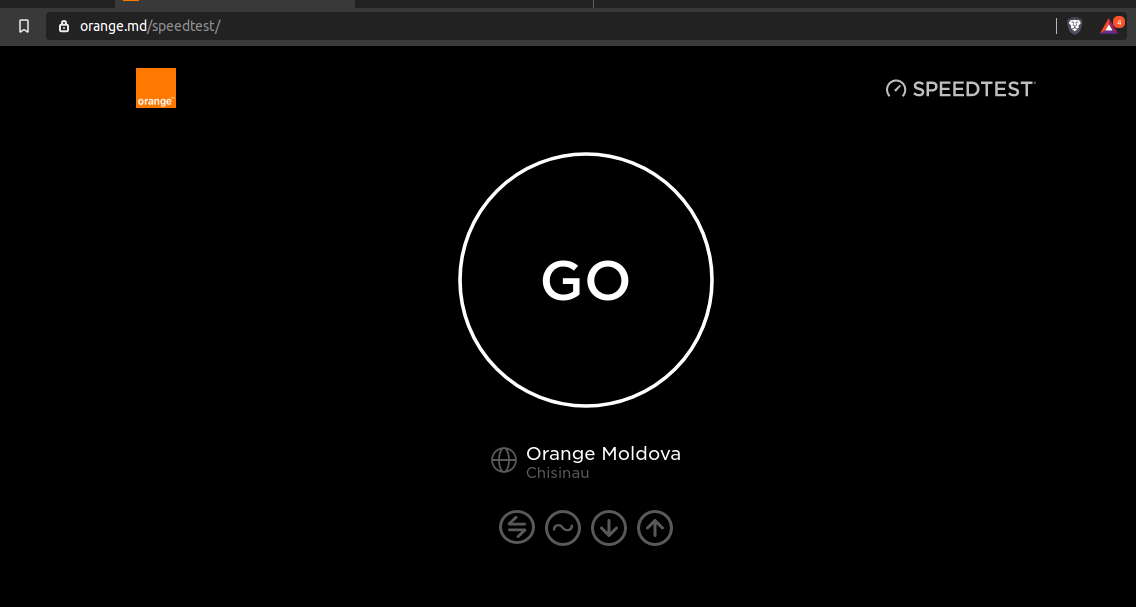Click the Chisinau server location text

pos(557,473)
